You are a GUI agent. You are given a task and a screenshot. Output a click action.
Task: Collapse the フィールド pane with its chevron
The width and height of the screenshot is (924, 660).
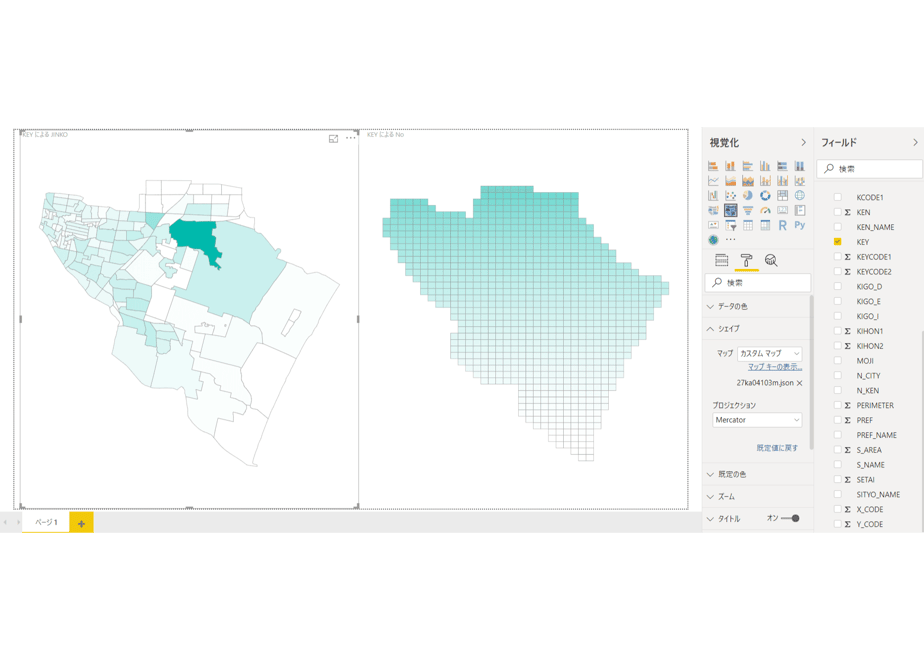click(915, 143)
